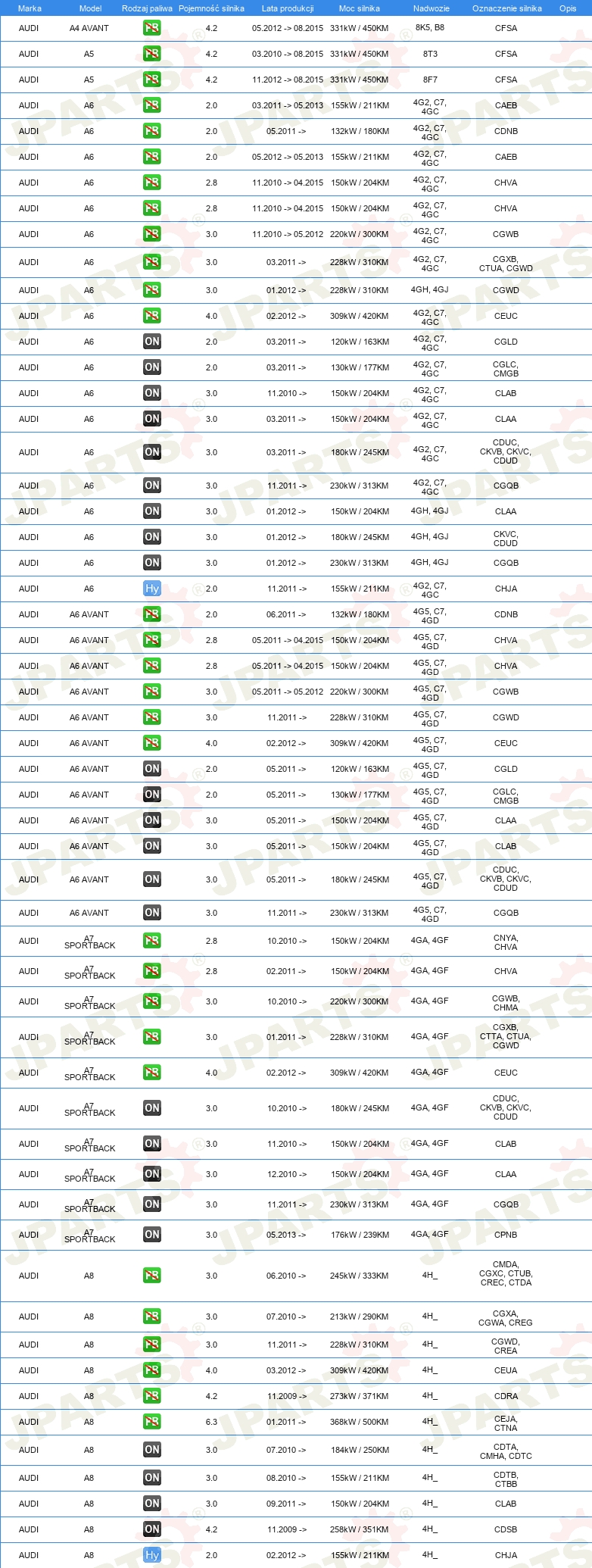Click the petrol icon in the A8 245kW / 333KM row
The image size is (592, 1568).
(152, 1276)
